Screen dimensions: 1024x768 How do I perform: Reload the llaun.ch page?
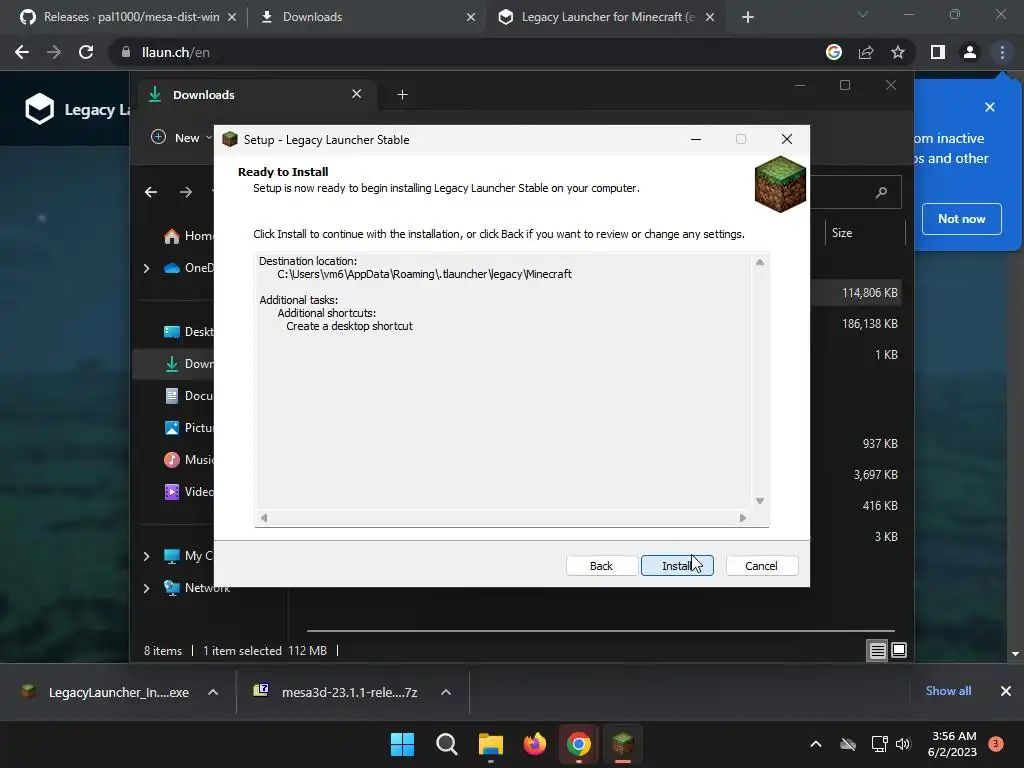pyautogui.click(x=86, y=52)
